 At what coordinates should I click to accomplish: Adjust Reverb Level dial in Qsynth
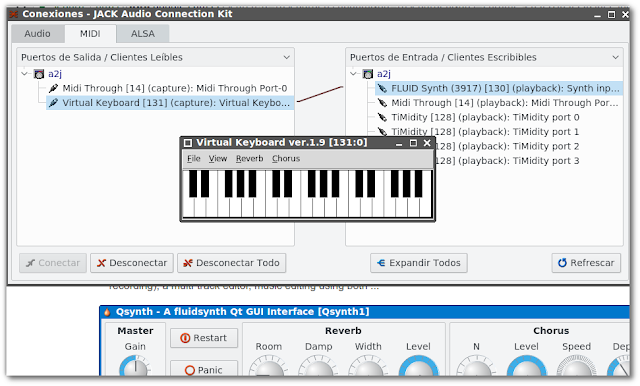pos(418,366)
